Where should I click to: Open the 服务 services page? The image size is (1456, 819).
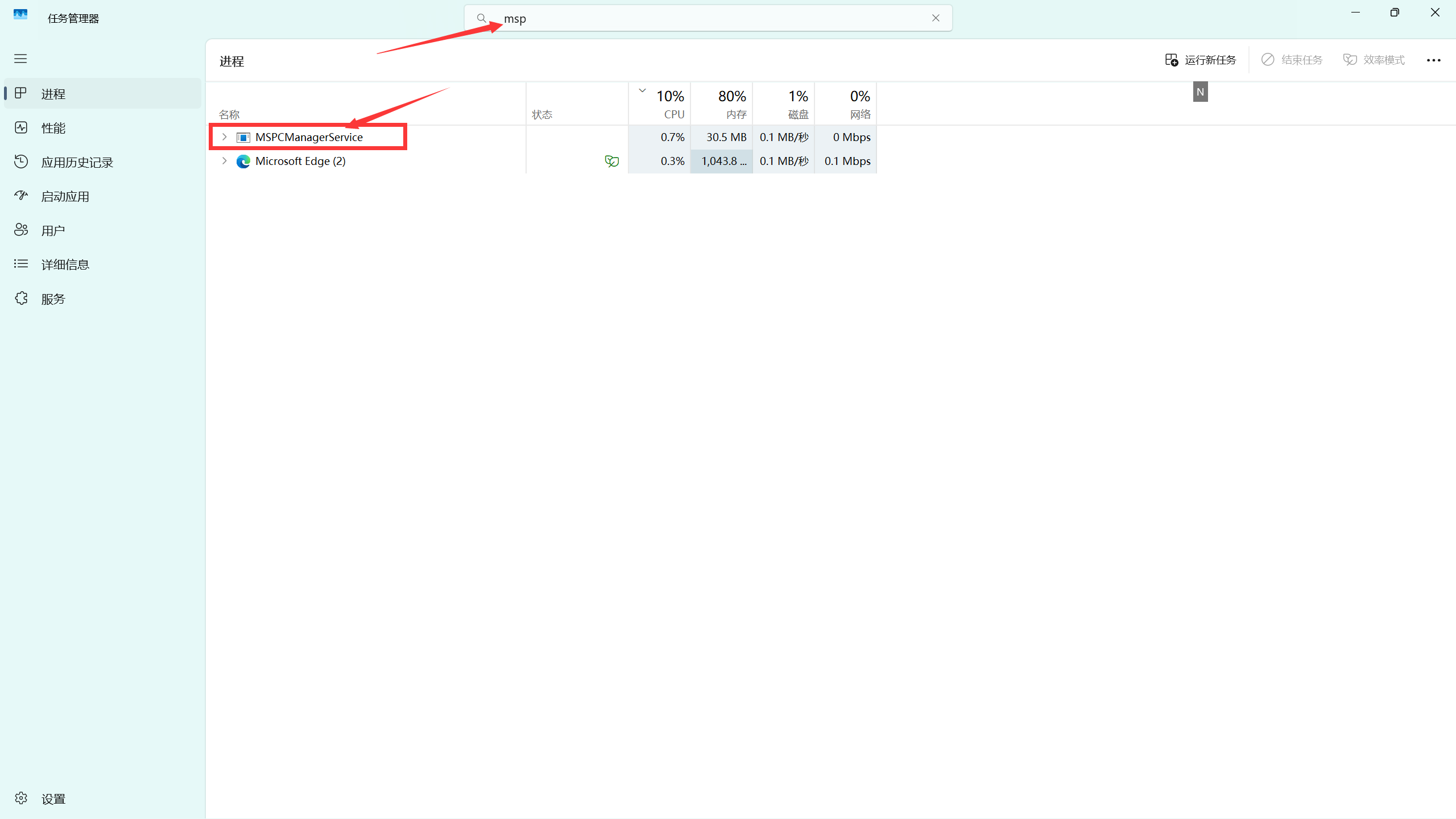pyautogui.click(x=53, y=299)
